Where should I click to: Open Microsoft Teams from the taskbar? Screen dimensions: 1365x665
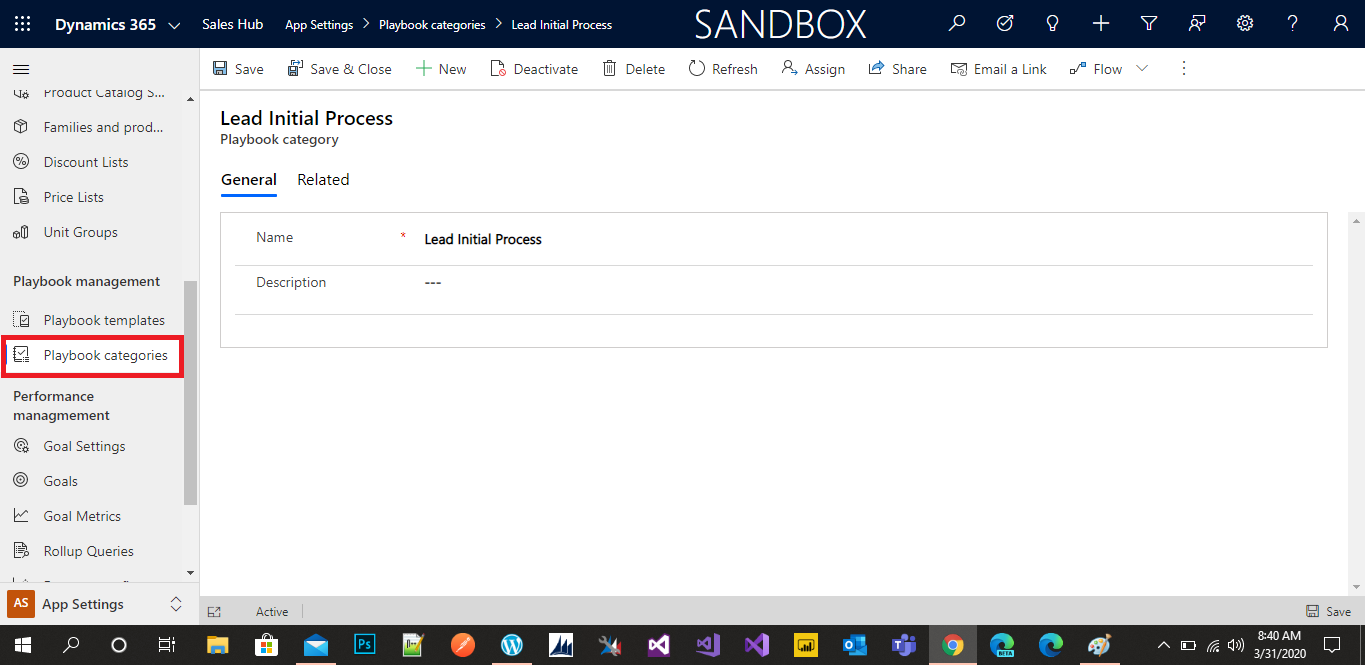[x=903, y=645]
